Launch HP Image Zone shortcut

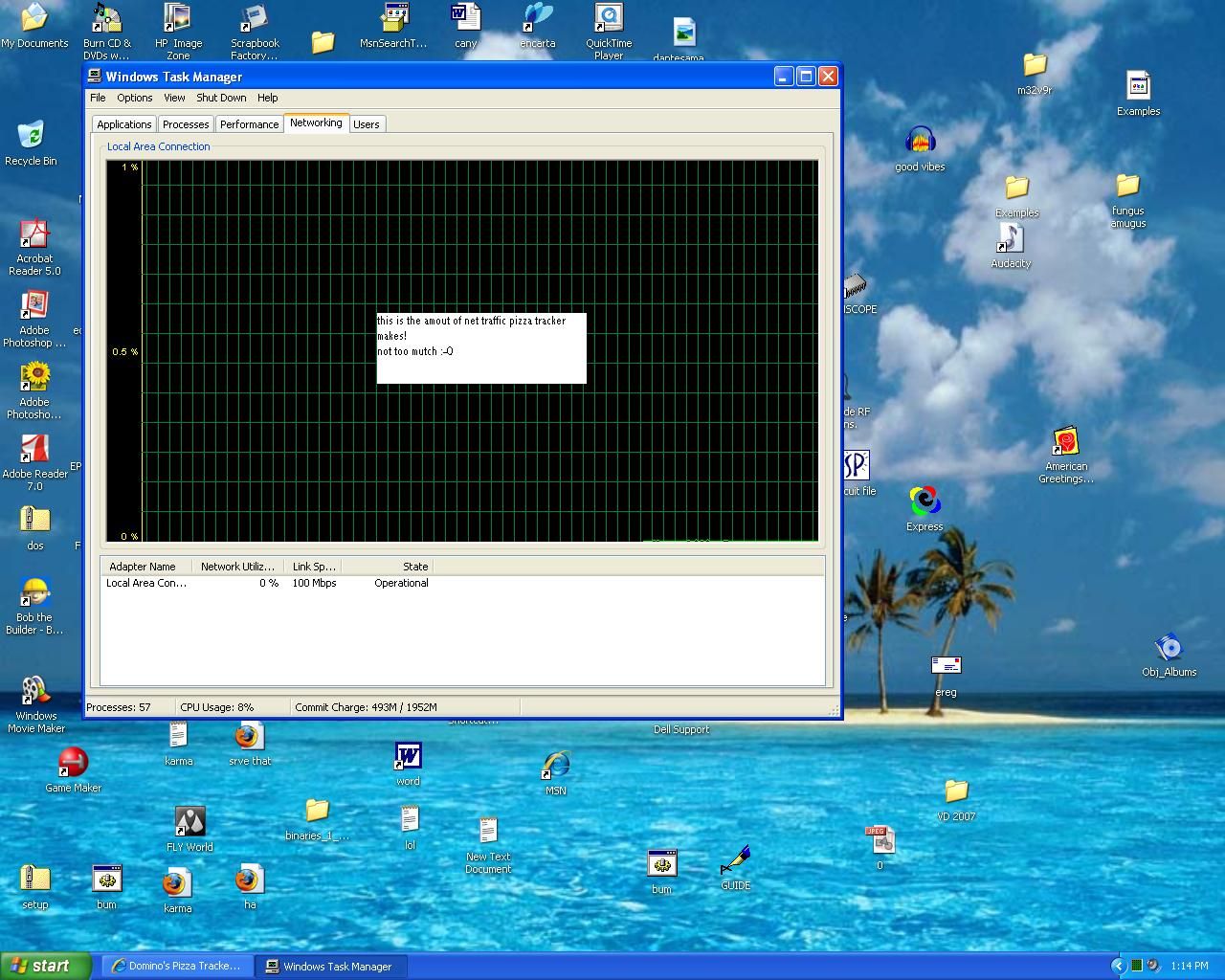pos(178,31)
